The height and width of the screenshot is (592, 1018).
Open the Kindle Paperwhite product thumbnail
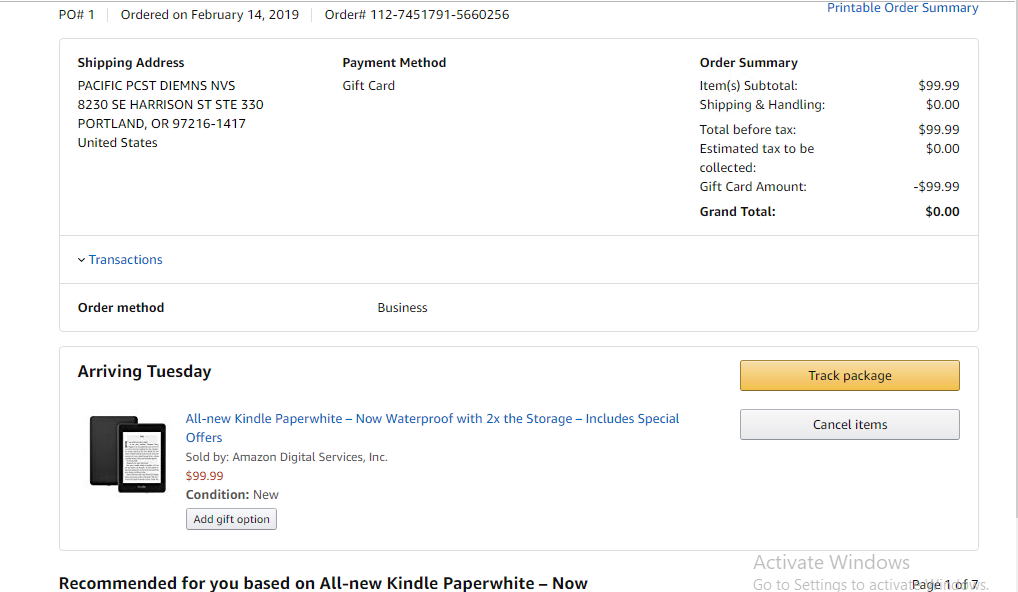tap(127, 454)
